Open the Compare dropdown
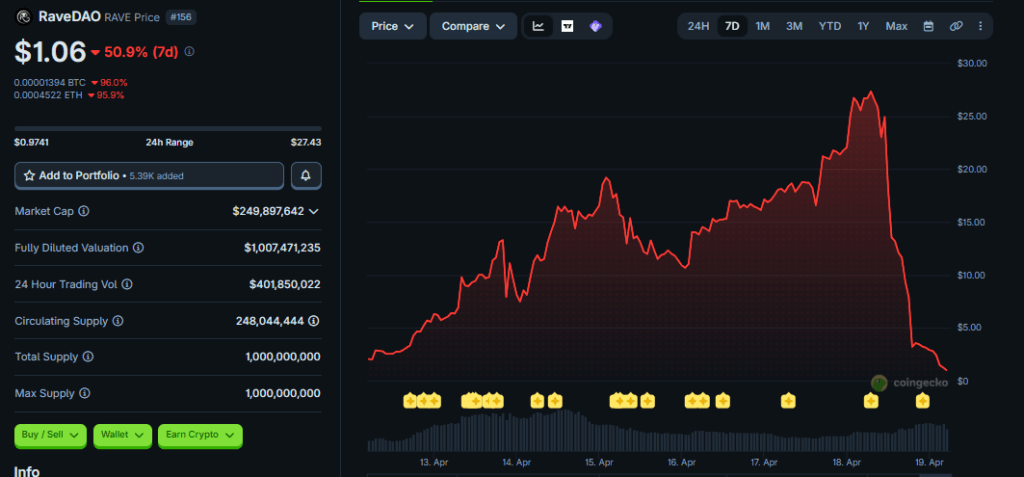The image size is (1024, 477). pyautogui.click(x=473, y=26)
